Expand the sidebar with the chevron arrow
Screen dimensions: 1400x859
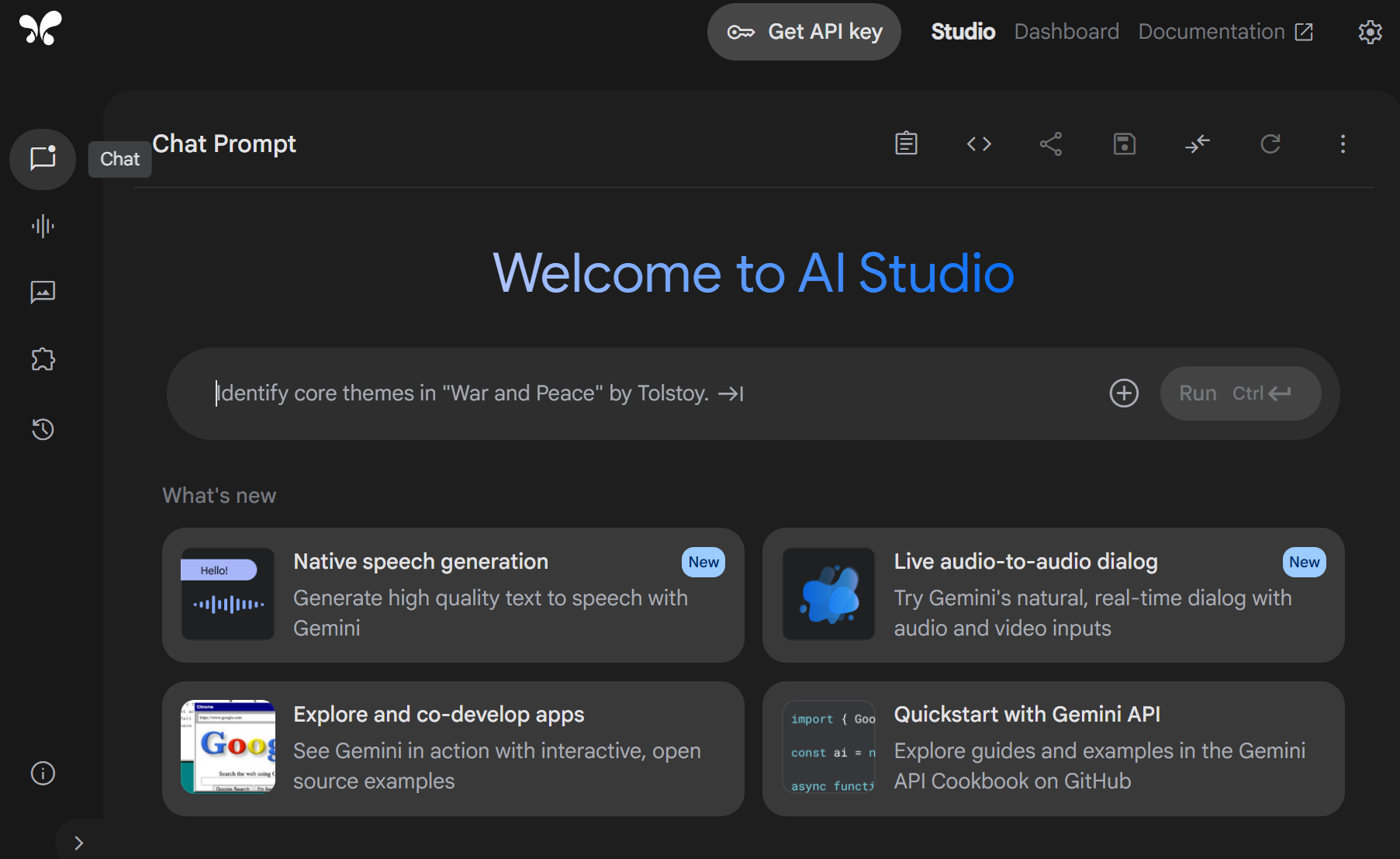(78, 843)
